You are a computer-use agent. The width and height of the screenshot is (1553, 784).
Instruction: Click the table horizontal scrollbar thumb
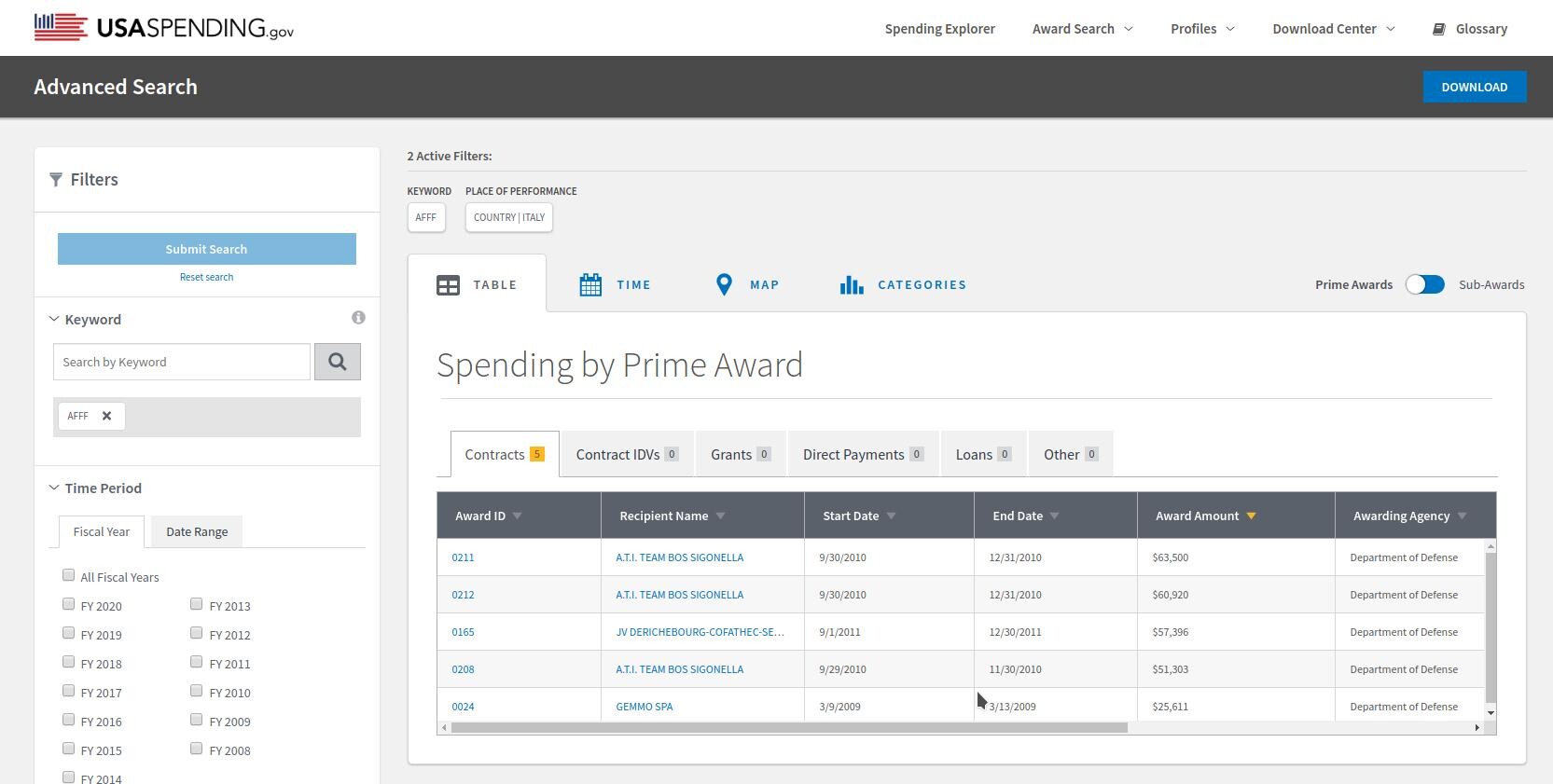(789, 727)
